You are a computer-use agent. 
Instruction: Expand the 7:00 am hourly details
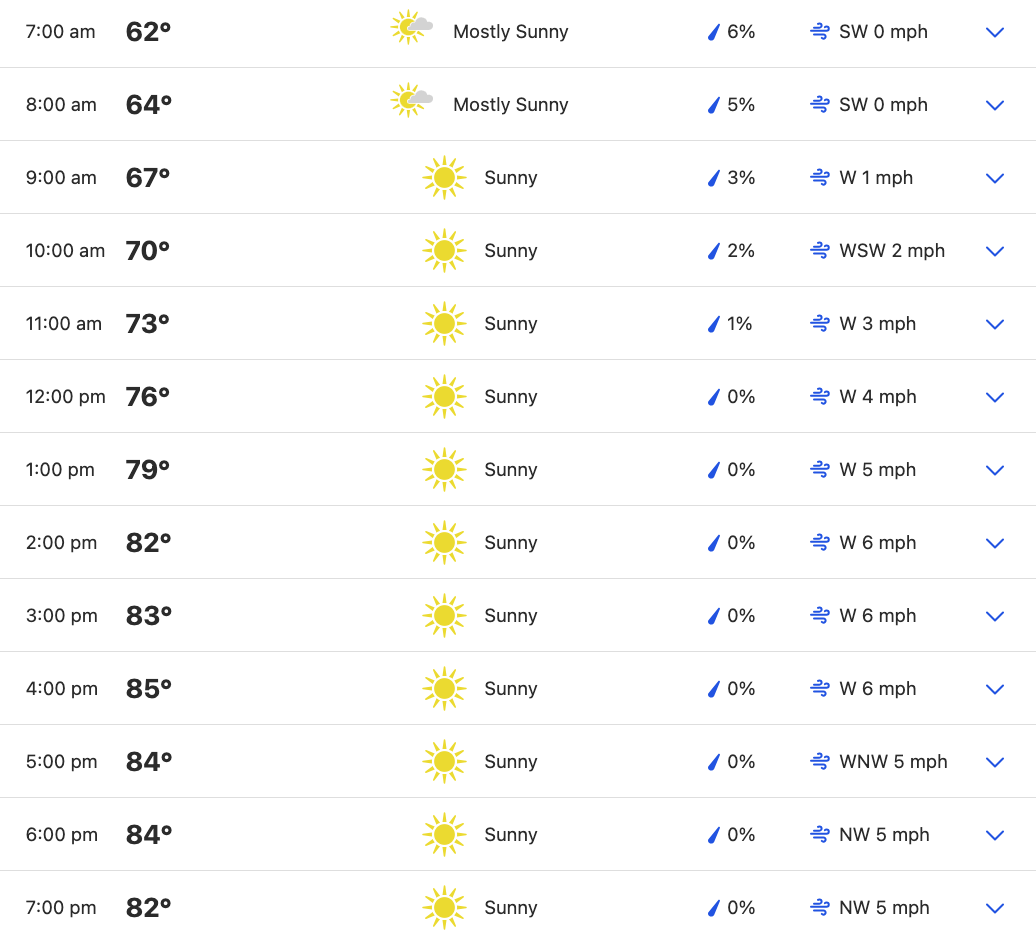pos(994,32)
